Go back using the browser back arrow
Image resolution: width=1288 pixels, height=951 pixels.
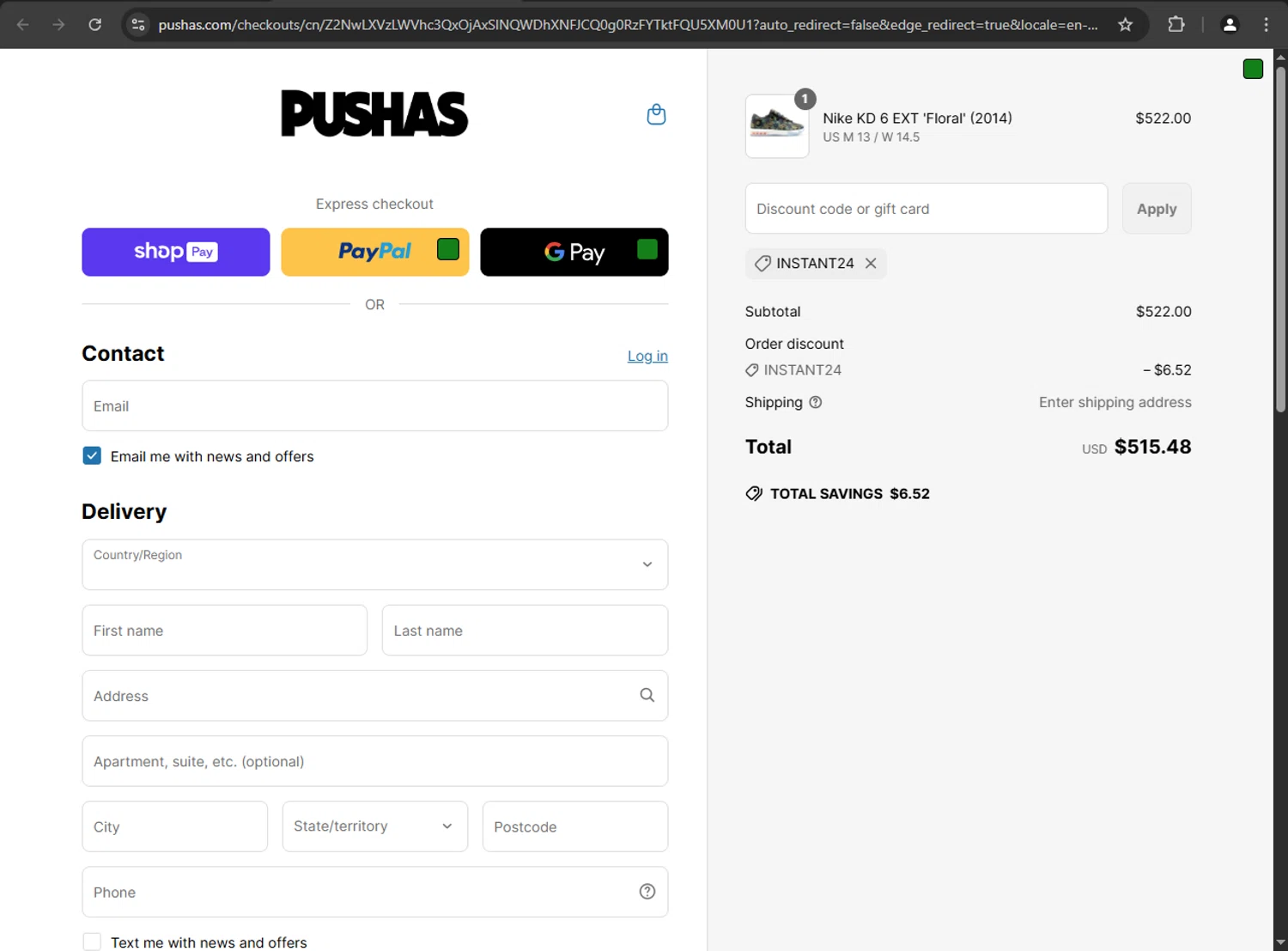(x=23, y=24)
